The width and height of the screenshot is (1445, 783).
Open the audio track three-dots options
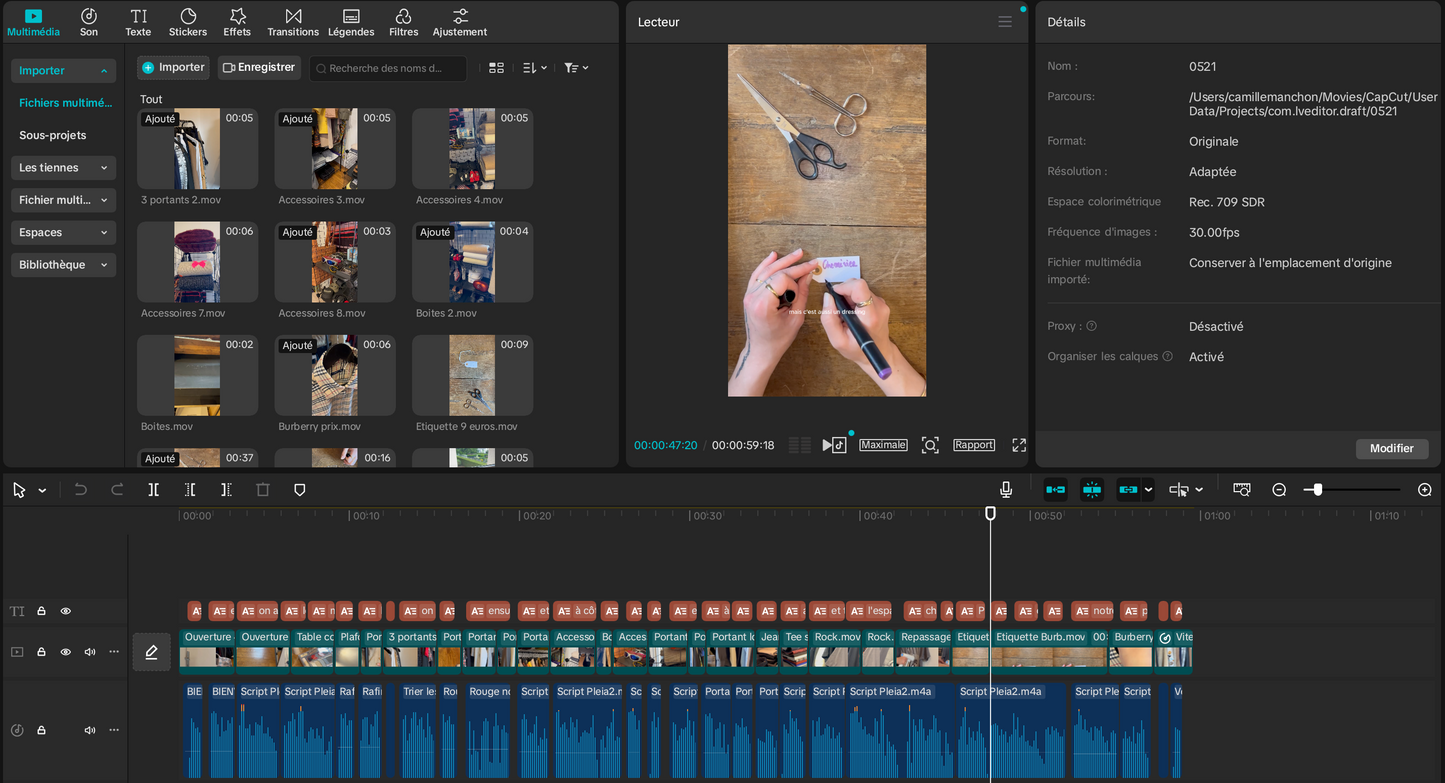point(114,731)
